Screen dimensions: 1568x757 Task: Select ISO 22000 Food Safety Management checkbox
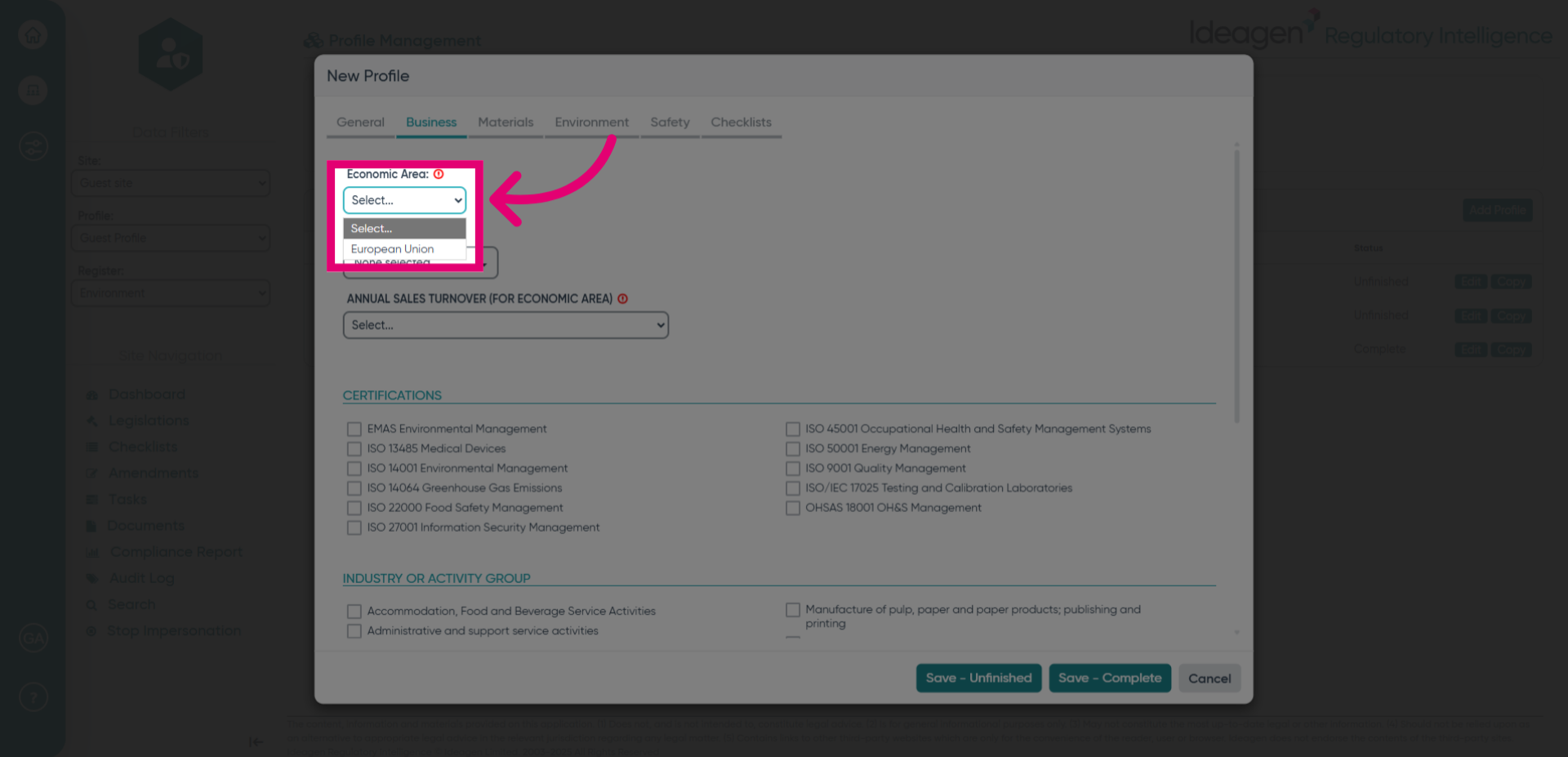click(354, 508)
